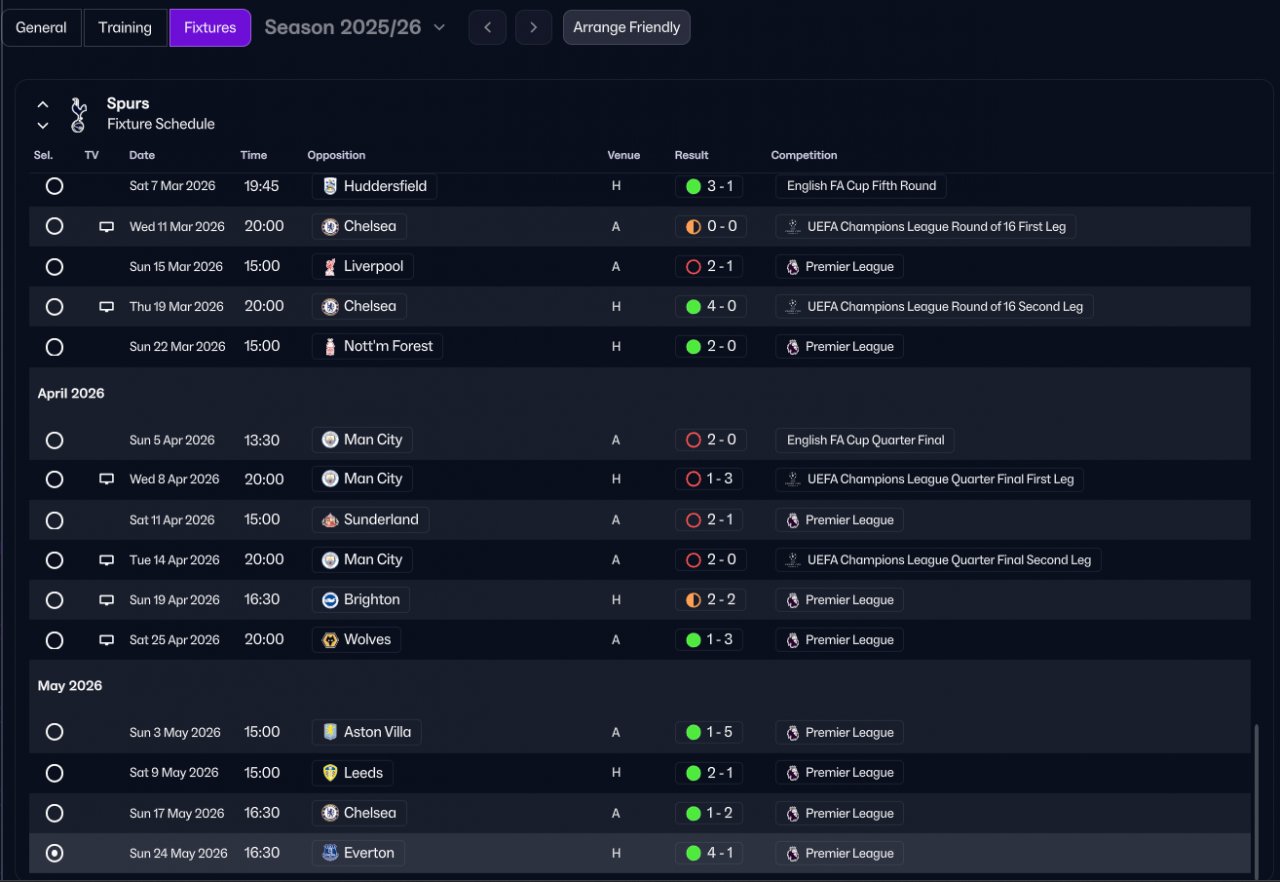Click the 19:45 kickoff time
The height and width of the screenshot is (882, 1280).
(x=262, y=186)
